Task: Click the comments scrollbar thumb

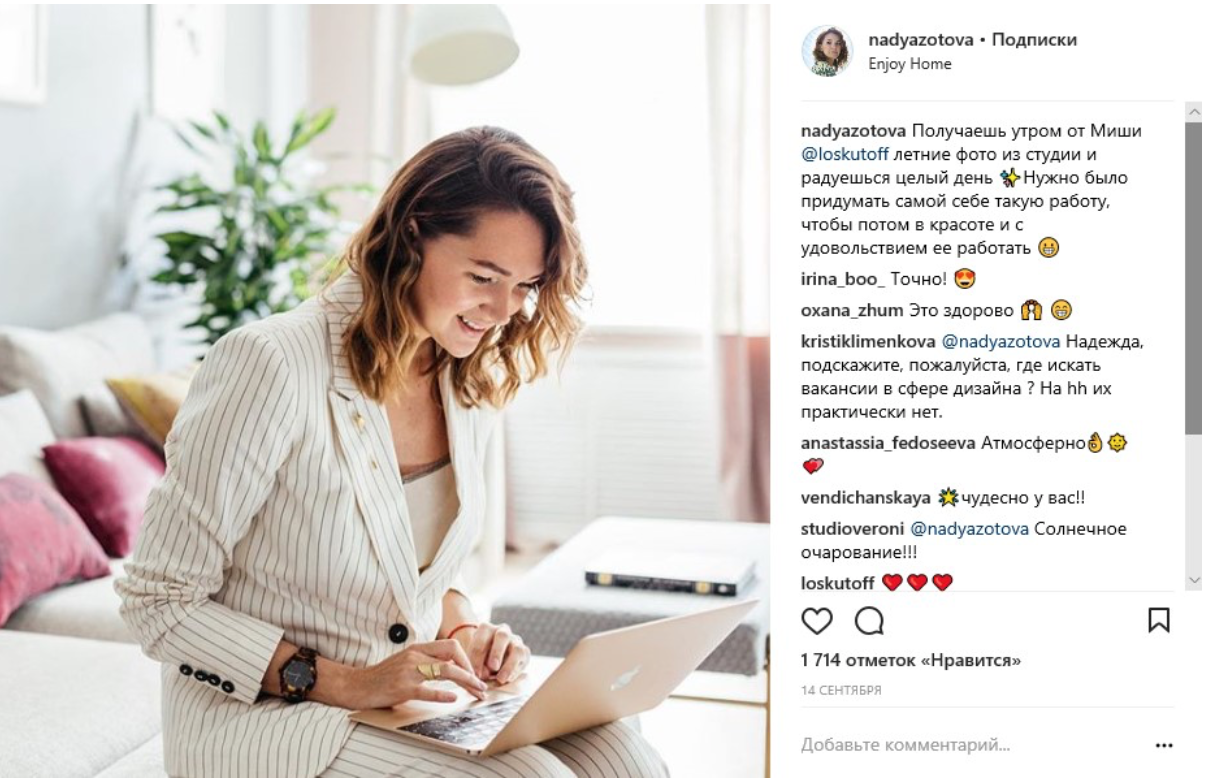Action: 1192,278
